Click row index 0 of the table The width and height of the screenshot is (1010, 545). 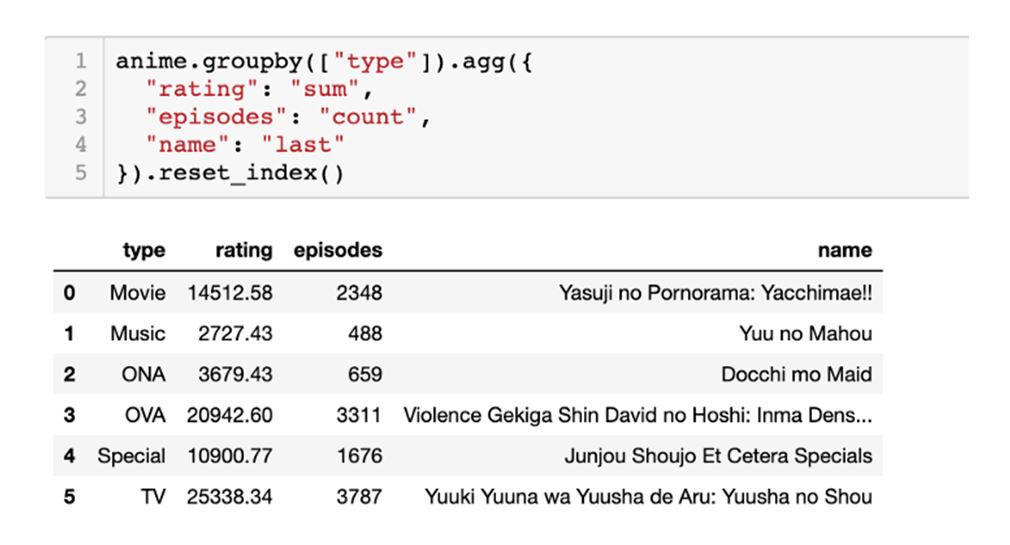coord(69,293)
